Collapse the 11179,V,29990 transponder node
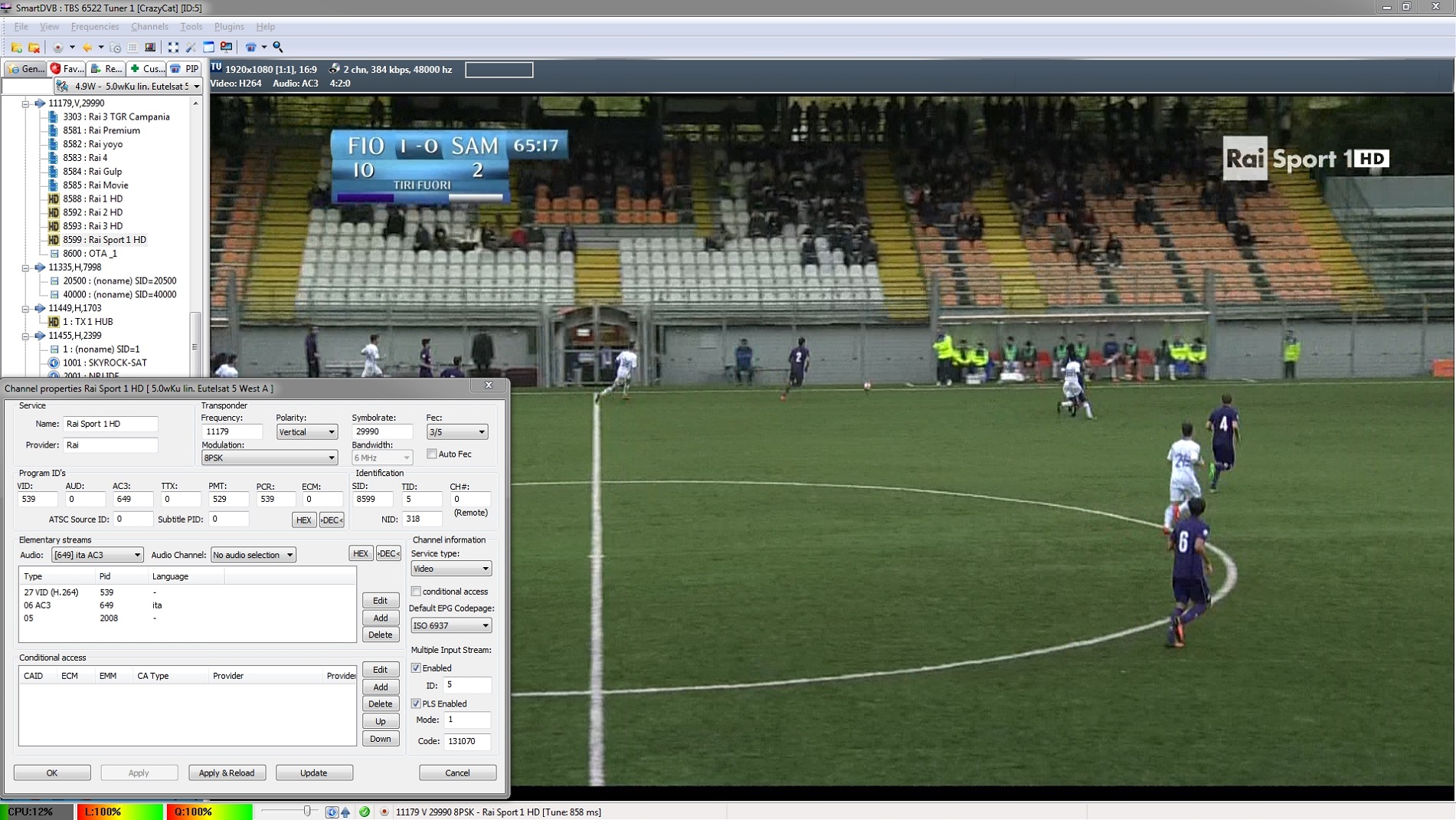 tap(25, 103)
